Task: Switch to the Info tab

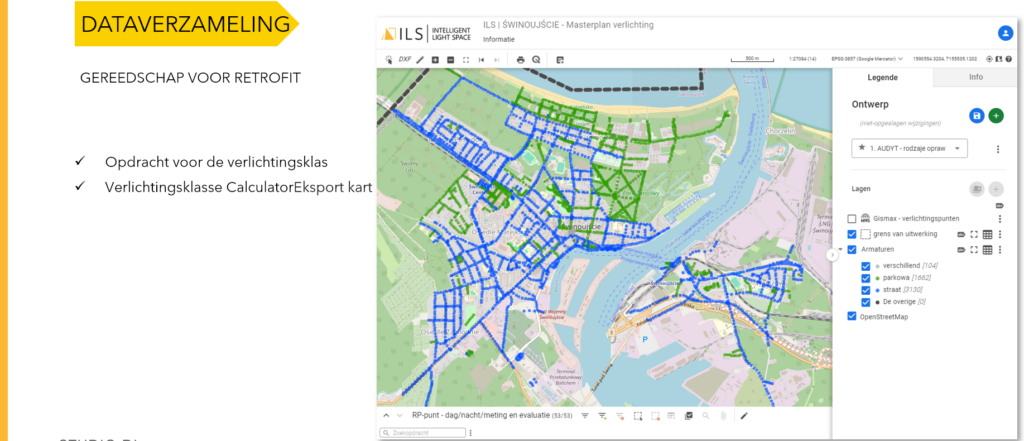Action: (976, 77)
